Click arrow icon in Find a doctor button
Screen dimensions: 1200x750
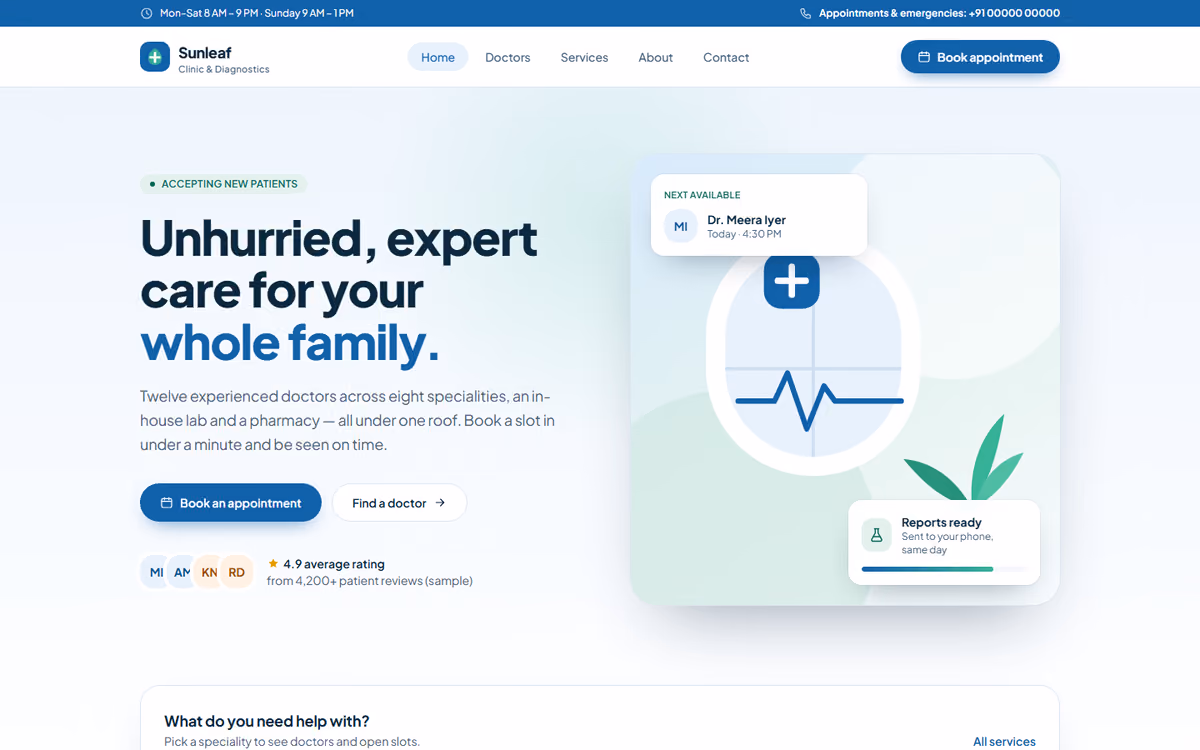440,503
